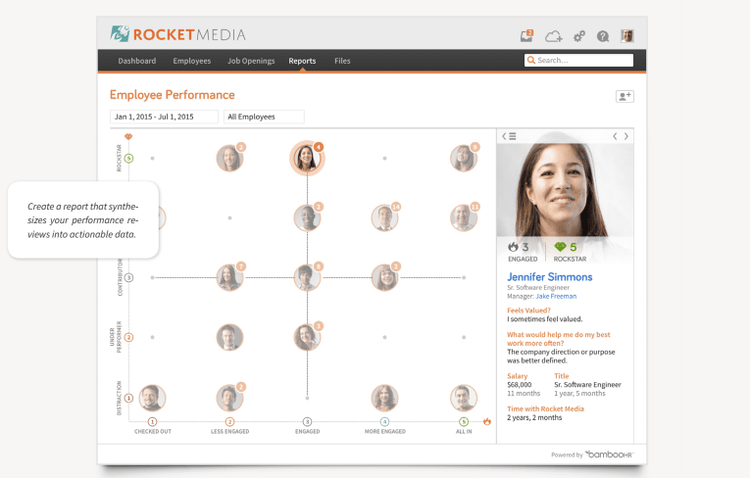Click the 3 Engaged axis marker
Screen dimensions: 750x478
[x=307, y=422]
